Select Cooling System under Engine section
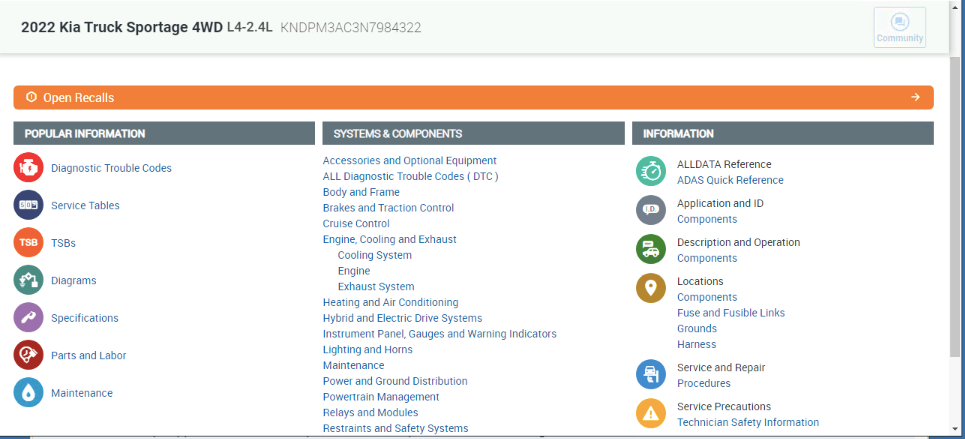This screenshot has height=439, width=965. click(x=374, y=255)
